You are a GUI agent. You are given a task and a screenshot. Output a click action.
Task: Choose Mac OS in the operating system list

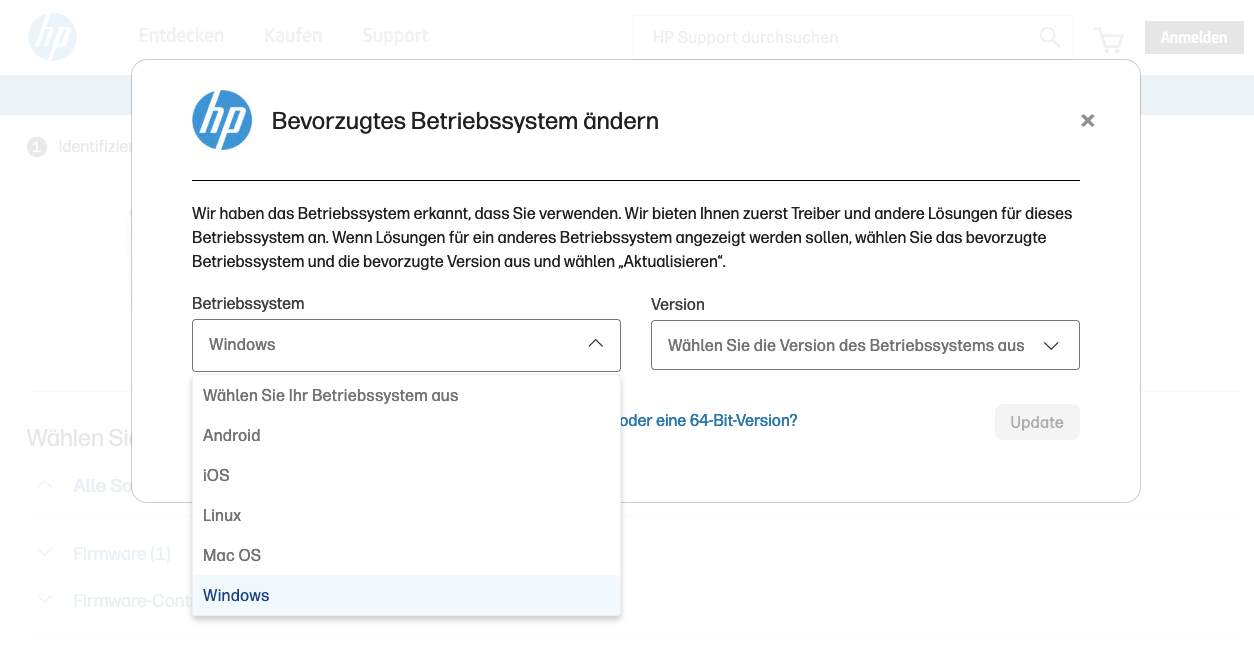tap(406, 555)
